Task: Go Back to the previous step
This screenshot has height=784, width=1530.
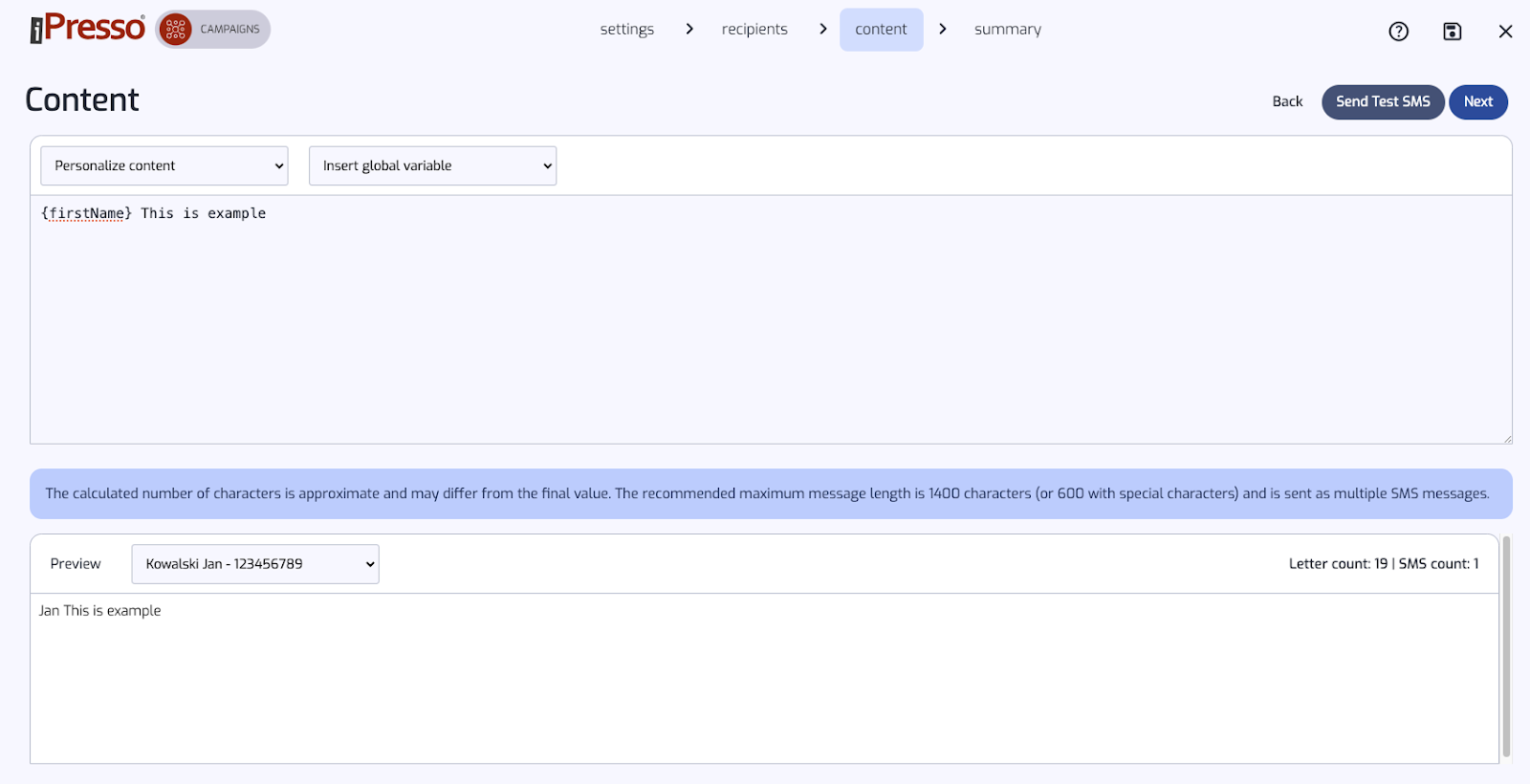Action: click(x=1287, y=102)
